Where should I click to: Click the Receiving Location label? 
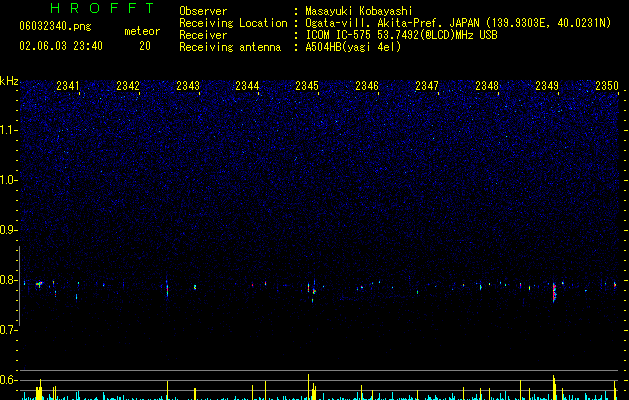(233, 23)
